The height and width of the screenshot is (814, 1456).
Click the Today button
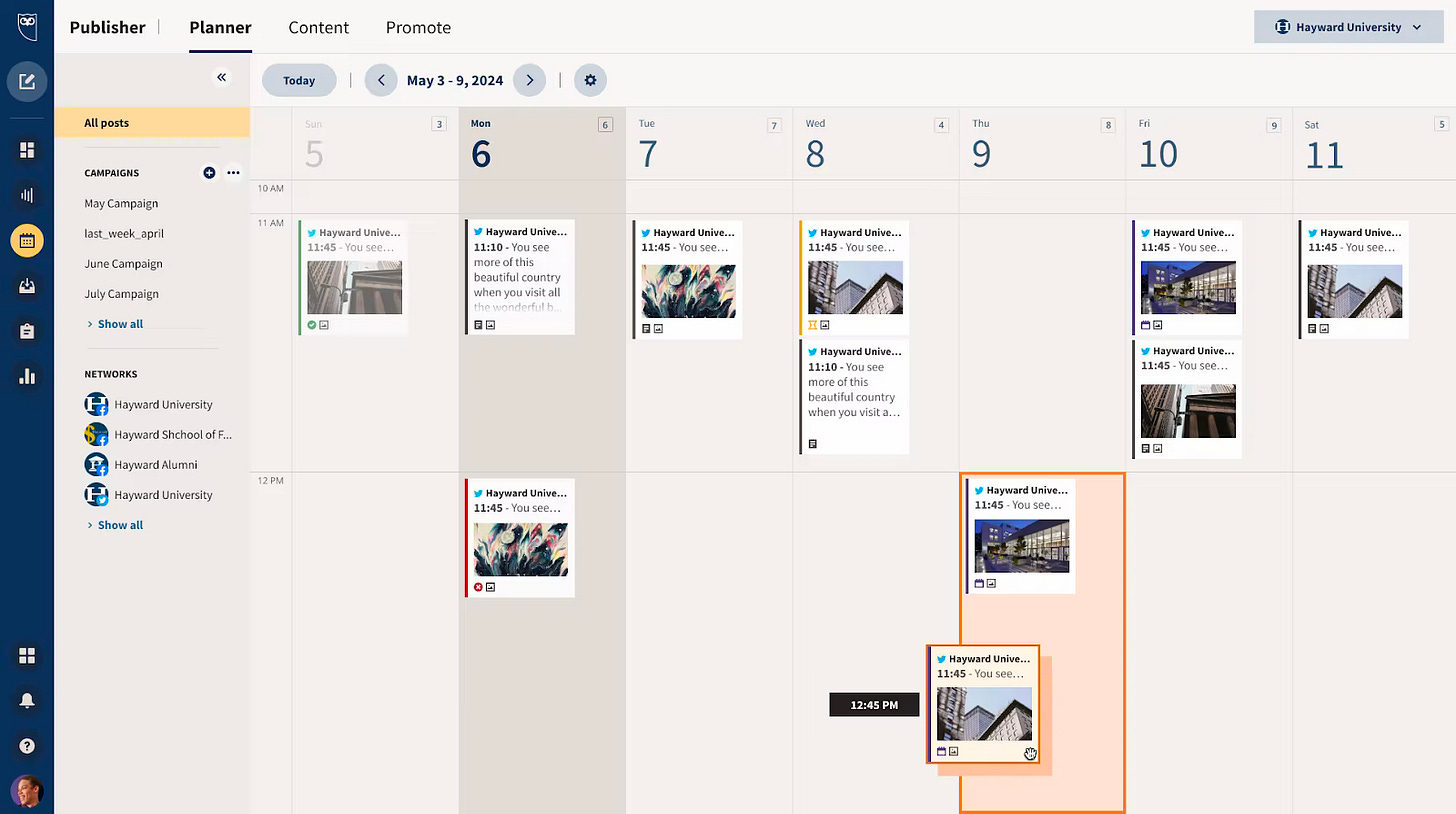(x=299, y=80)
